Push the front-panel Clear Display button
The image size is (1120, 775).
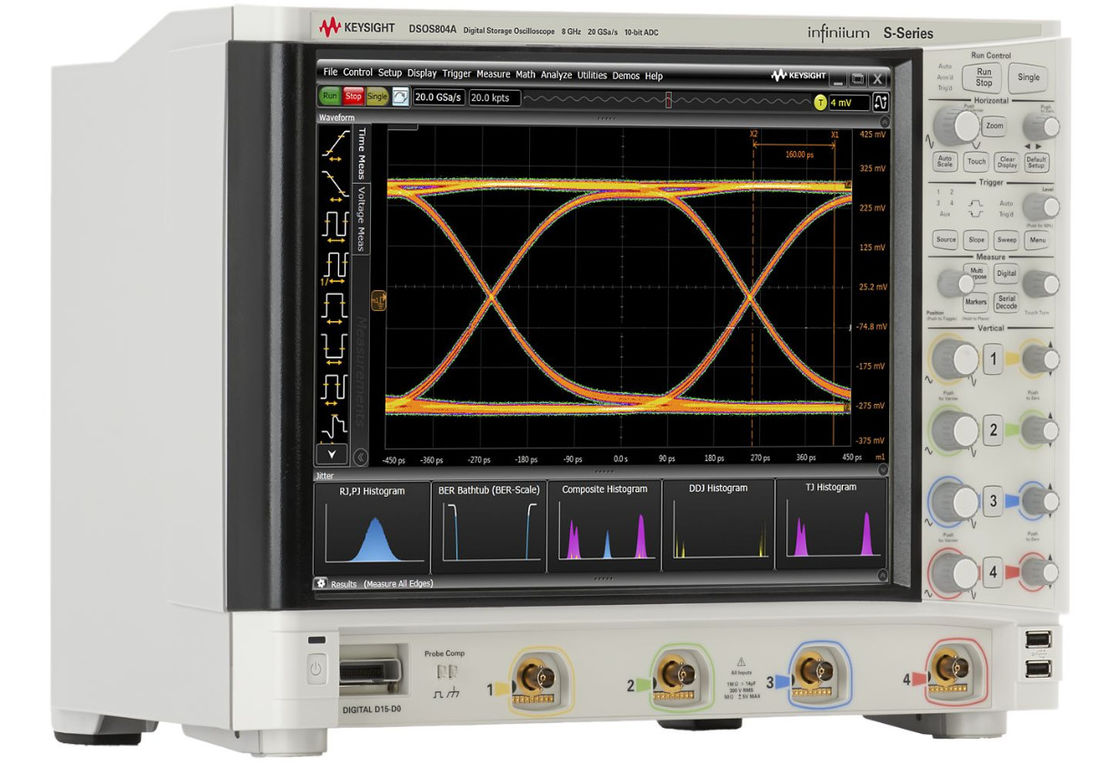(x=1007, y=163)
